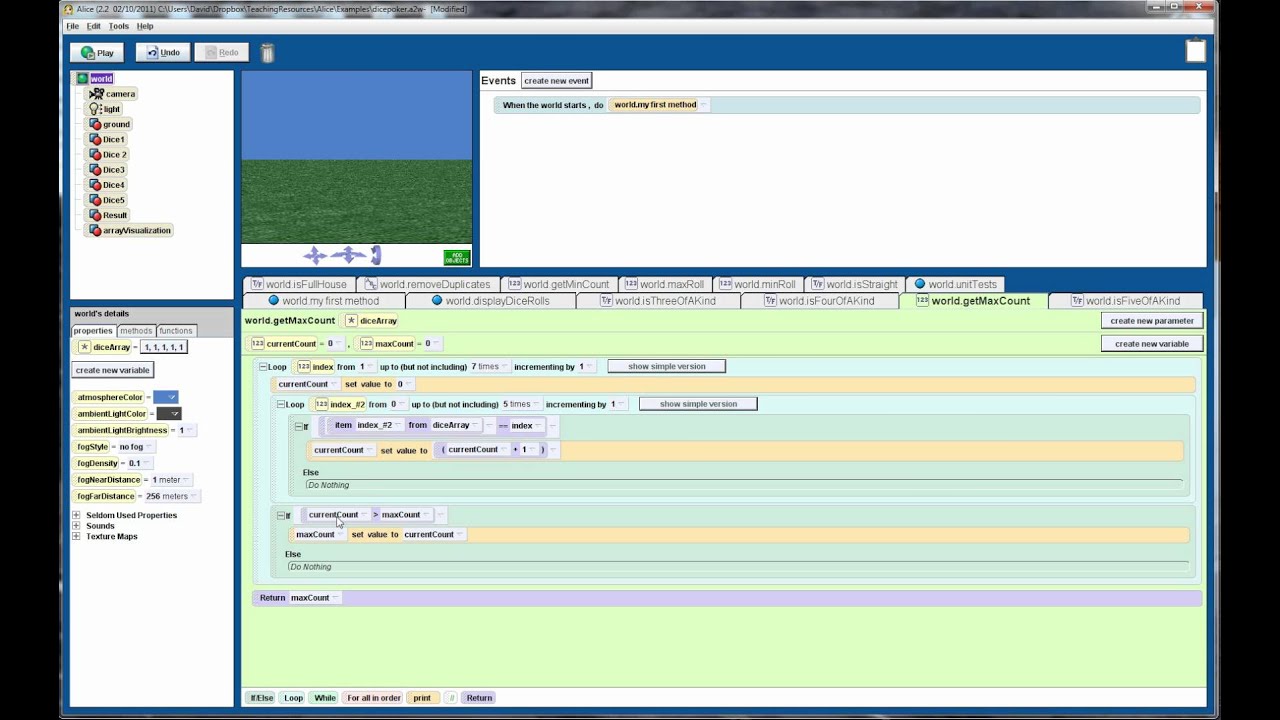This screenshot has height=720, width=1280.
Task: Click the camera forward/back turn arrows control
Action: pos(348,256)
